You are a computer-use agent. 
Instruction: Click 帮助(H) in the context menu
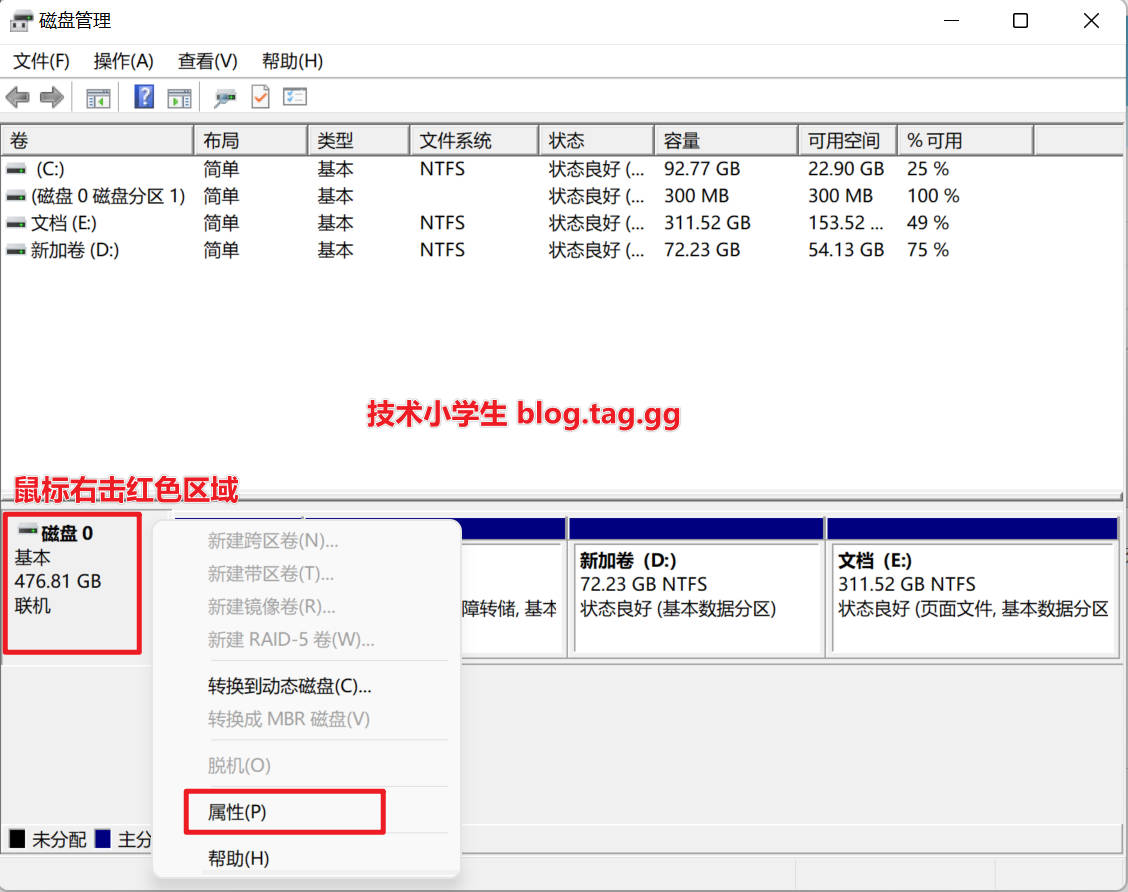point(238,858)
